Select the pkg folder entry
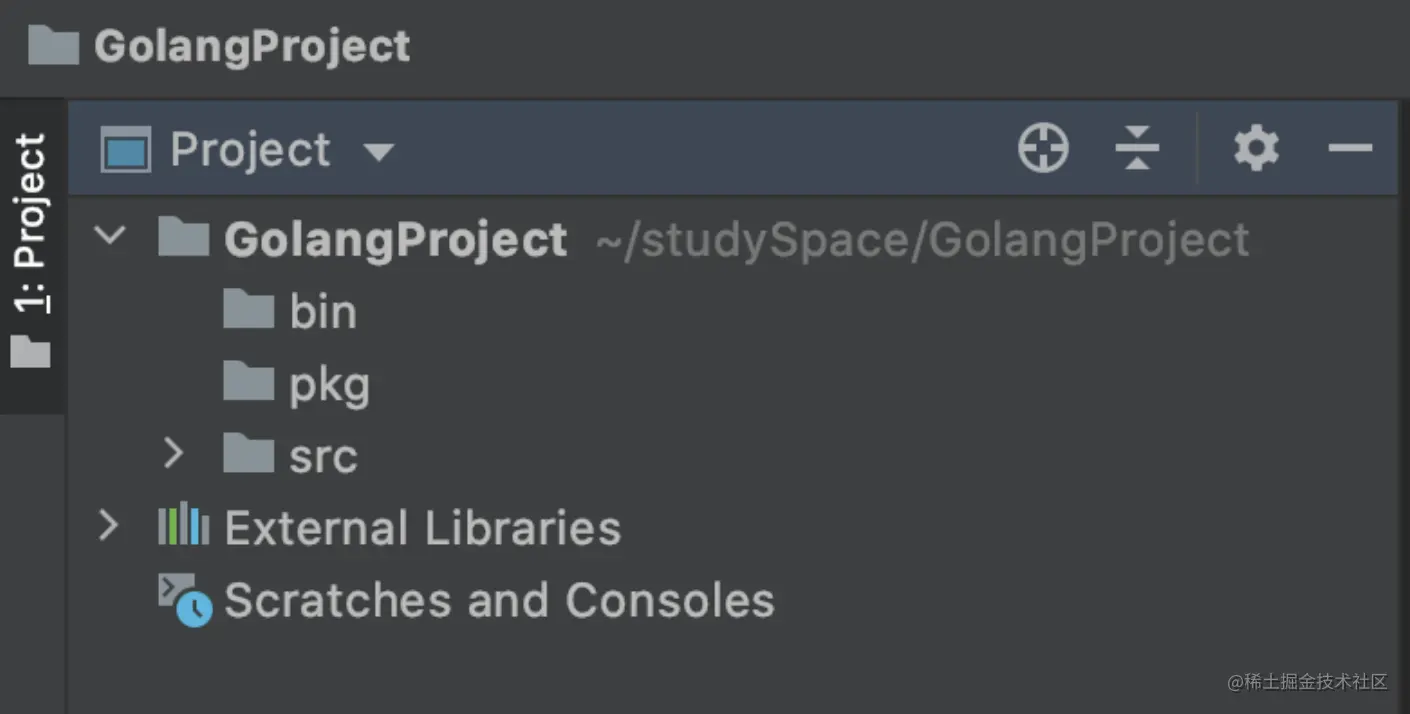This screenshot has height=714, width=1410. (x=330, y=382)
